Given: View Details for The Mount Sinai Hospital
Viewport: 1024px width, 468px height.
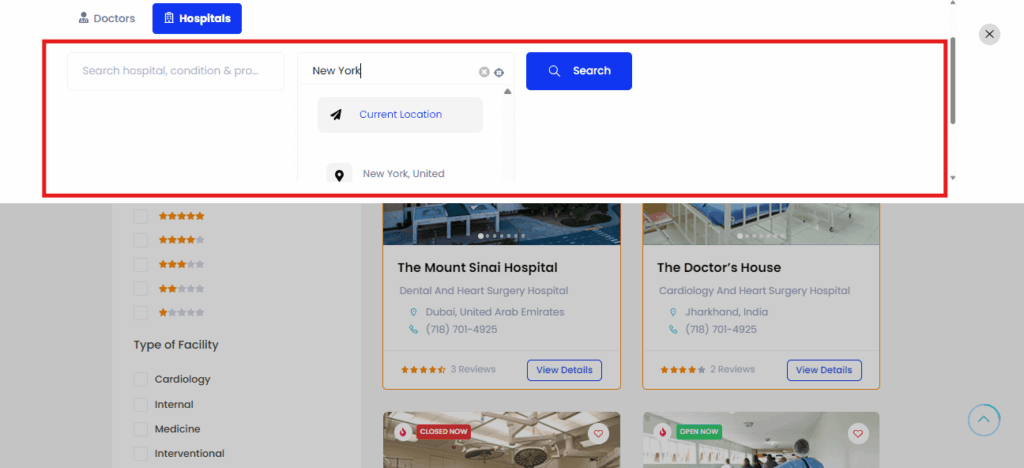Looking at the screenshot, I should 564,370.
